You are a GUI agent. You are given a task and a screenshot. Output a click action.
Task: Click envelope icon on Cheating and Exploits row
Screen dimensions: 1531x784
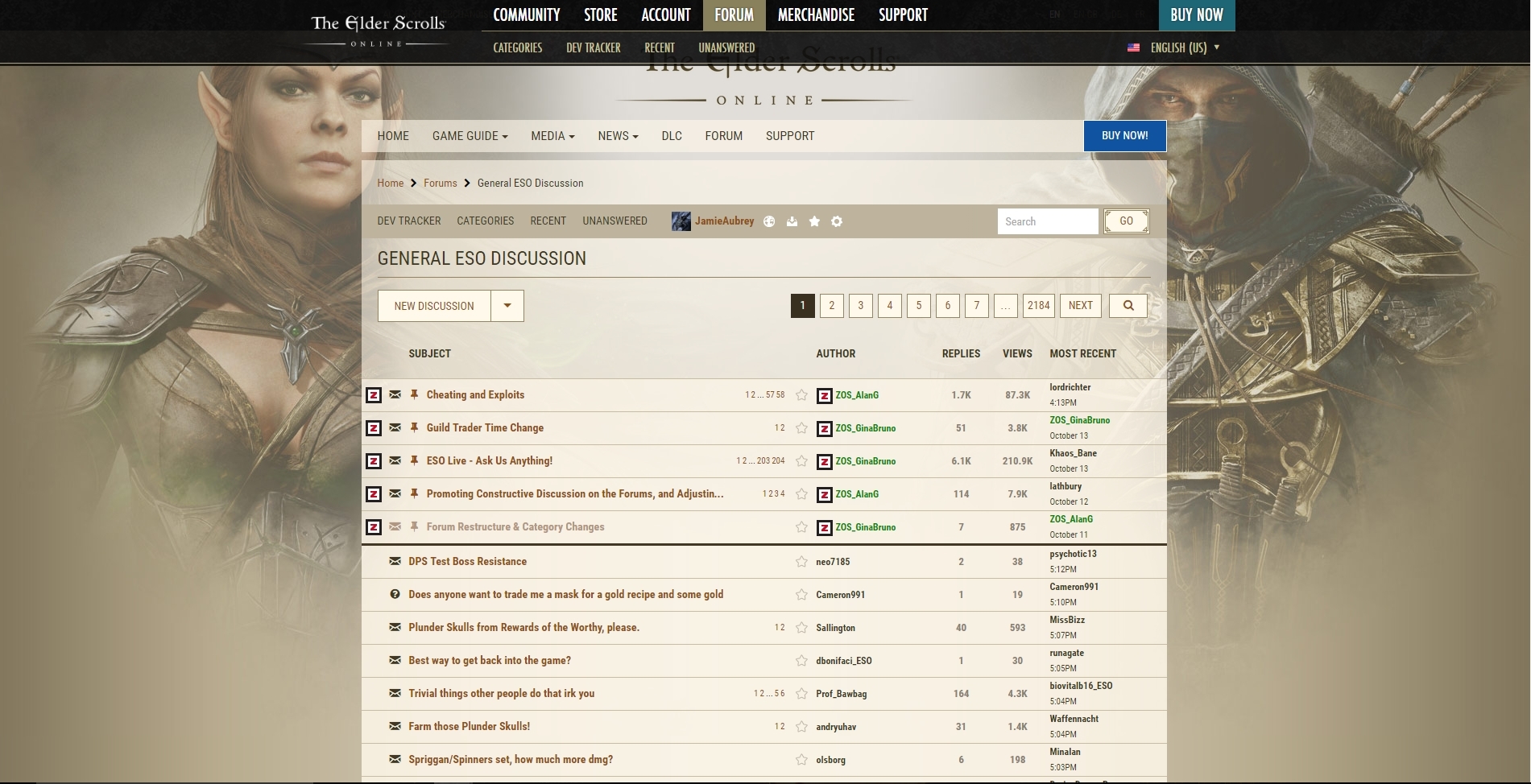pyautogui.click(x=395, y=394)
